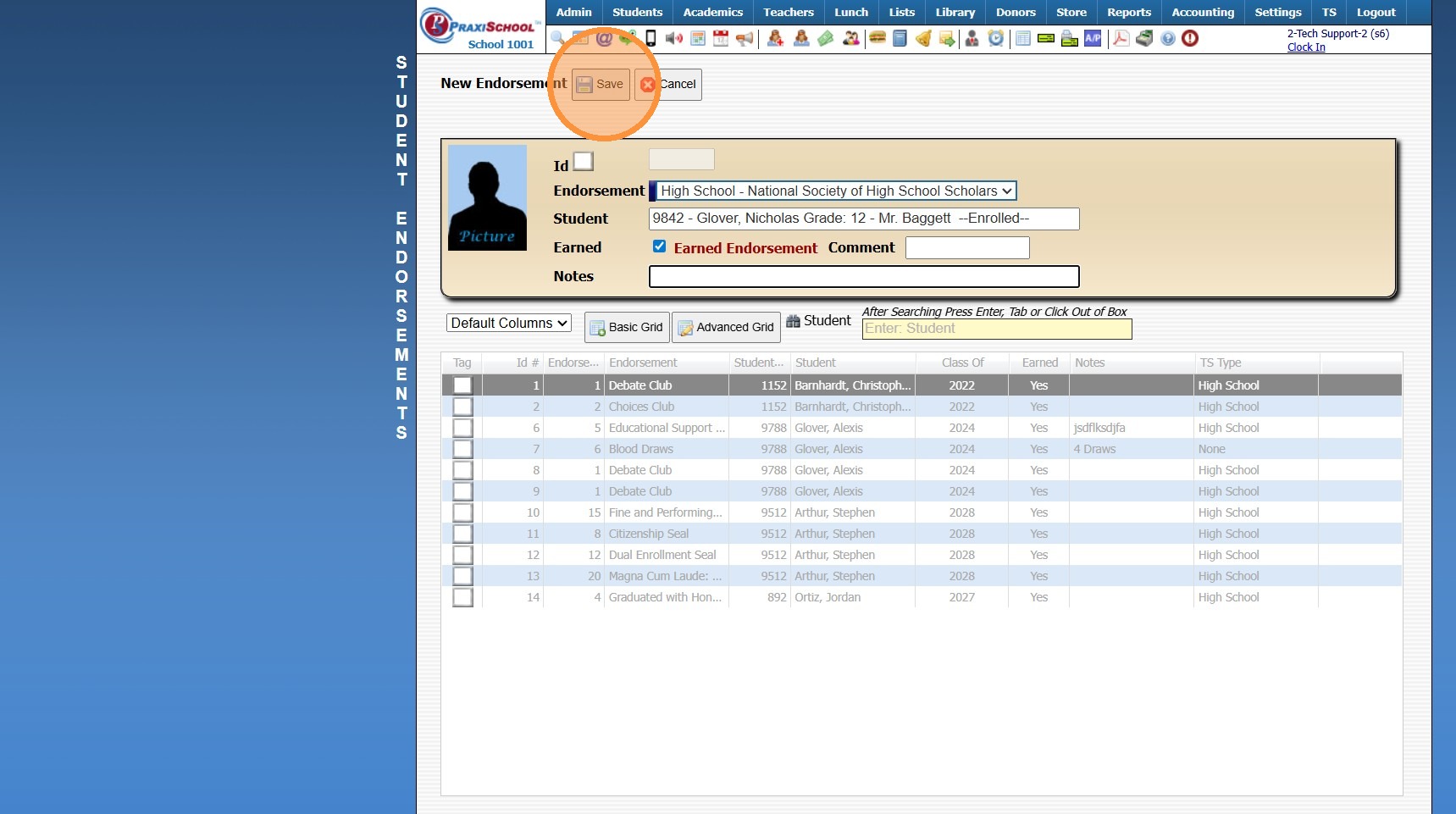Open the alarm clock icon
The image size is (1456, 814).
point(996,38)
